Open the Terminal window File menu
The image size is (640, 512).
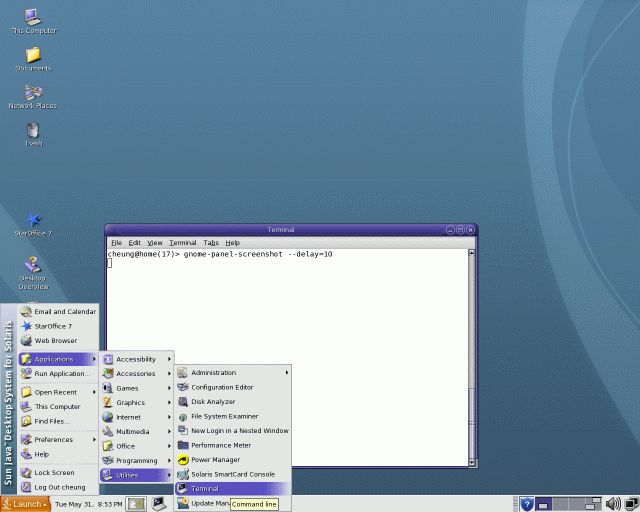[x=117, y=243]
